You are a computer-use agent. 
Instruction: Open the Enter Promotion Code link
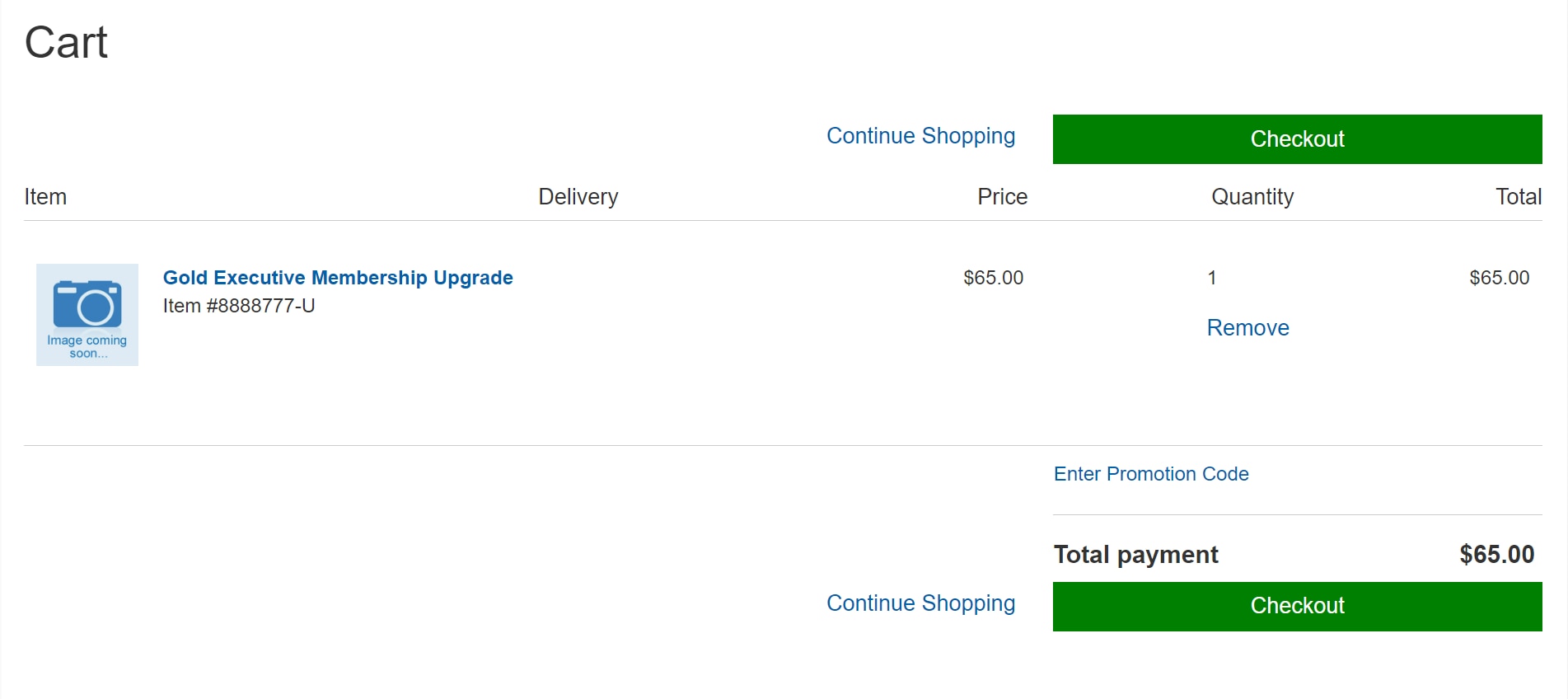tap(1151, 474)
